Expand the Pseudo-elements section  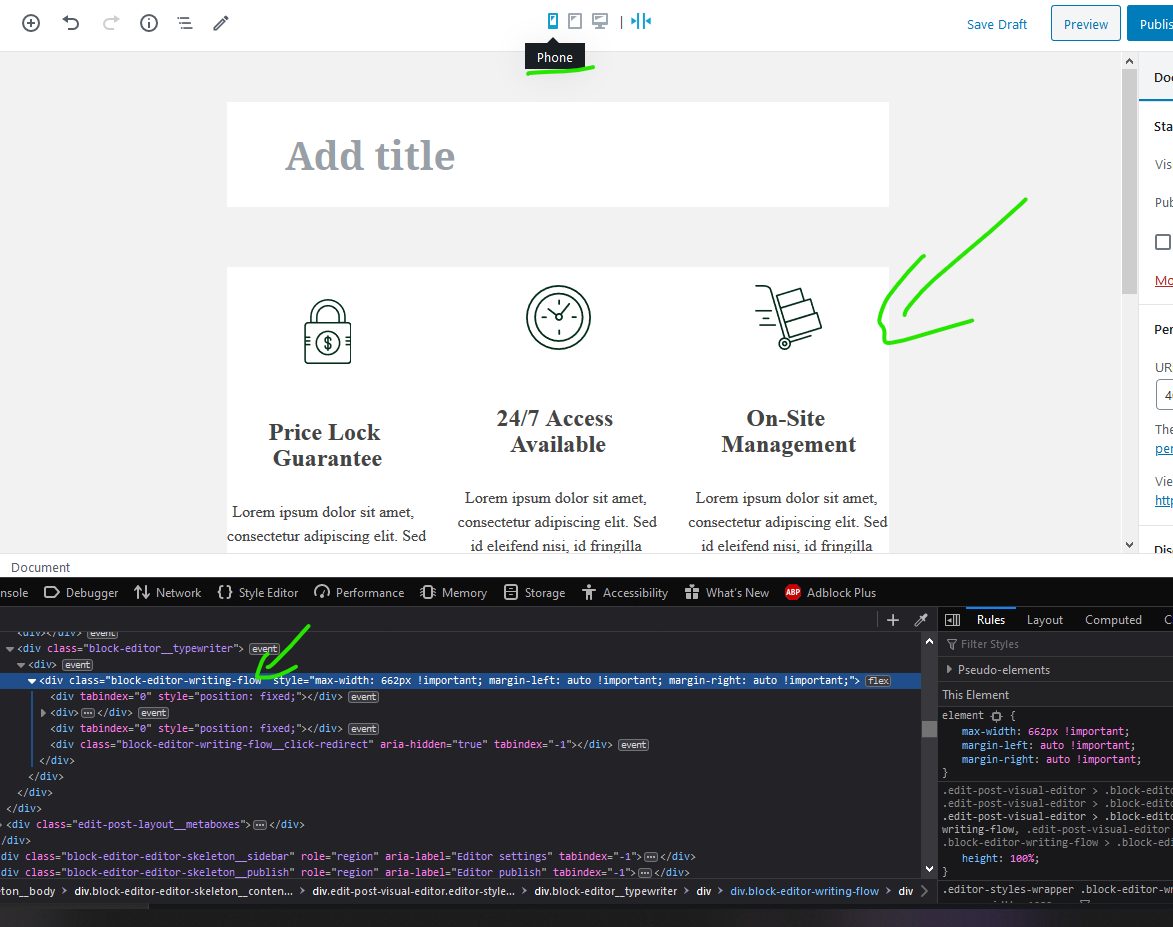click(x=949, y=670)
